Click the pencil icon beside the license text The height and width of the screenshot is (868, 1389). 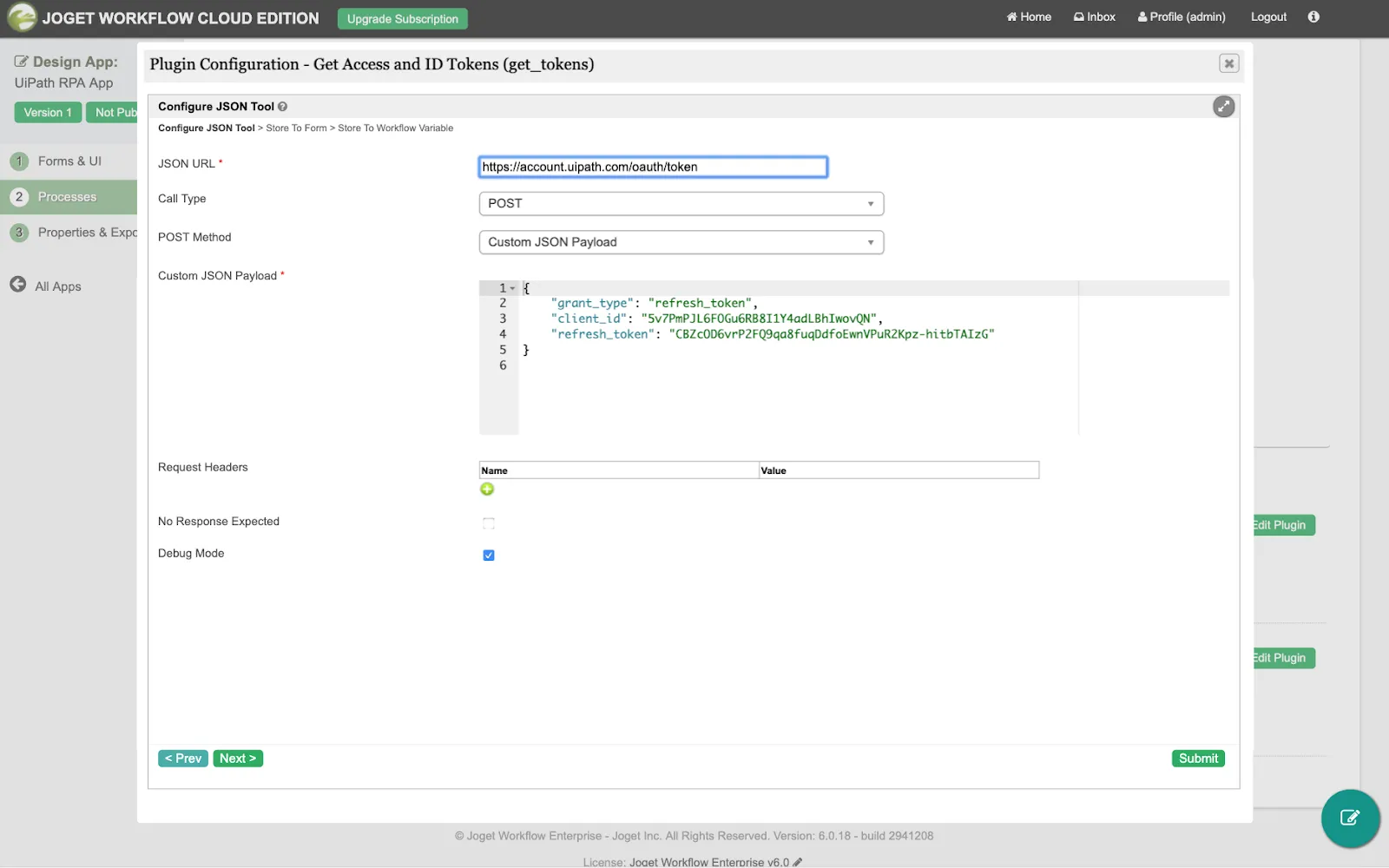click(x=798, y=862)
